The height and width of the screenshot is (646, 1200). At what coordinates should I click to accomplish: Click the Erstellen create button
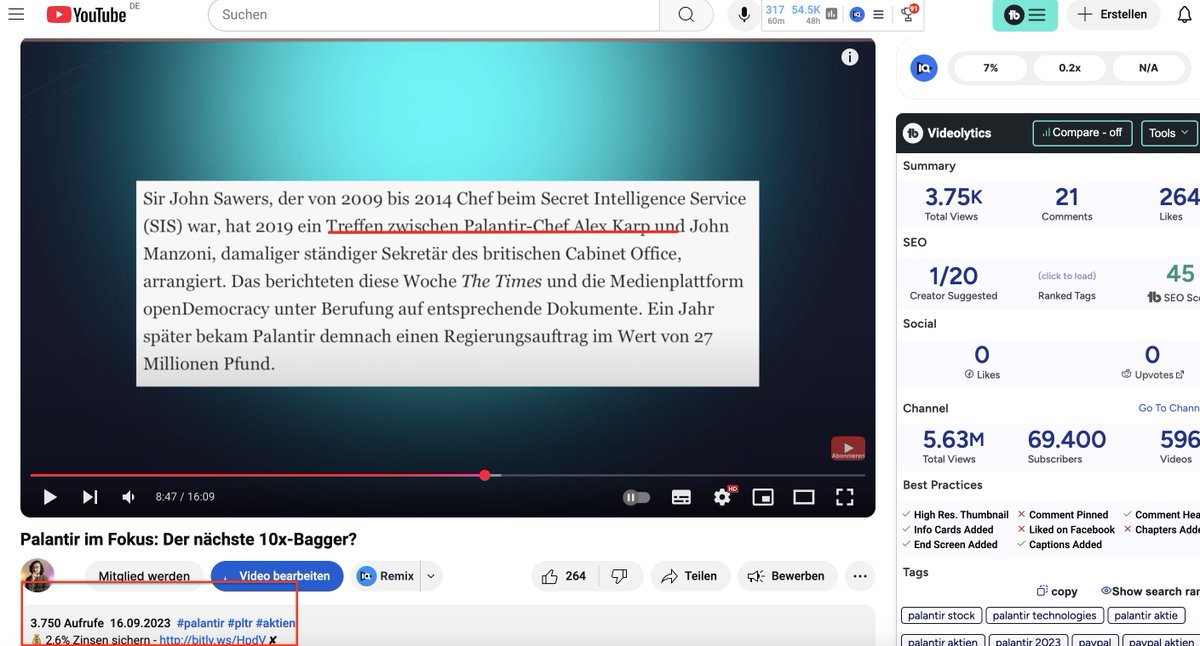pos(1114,15)
